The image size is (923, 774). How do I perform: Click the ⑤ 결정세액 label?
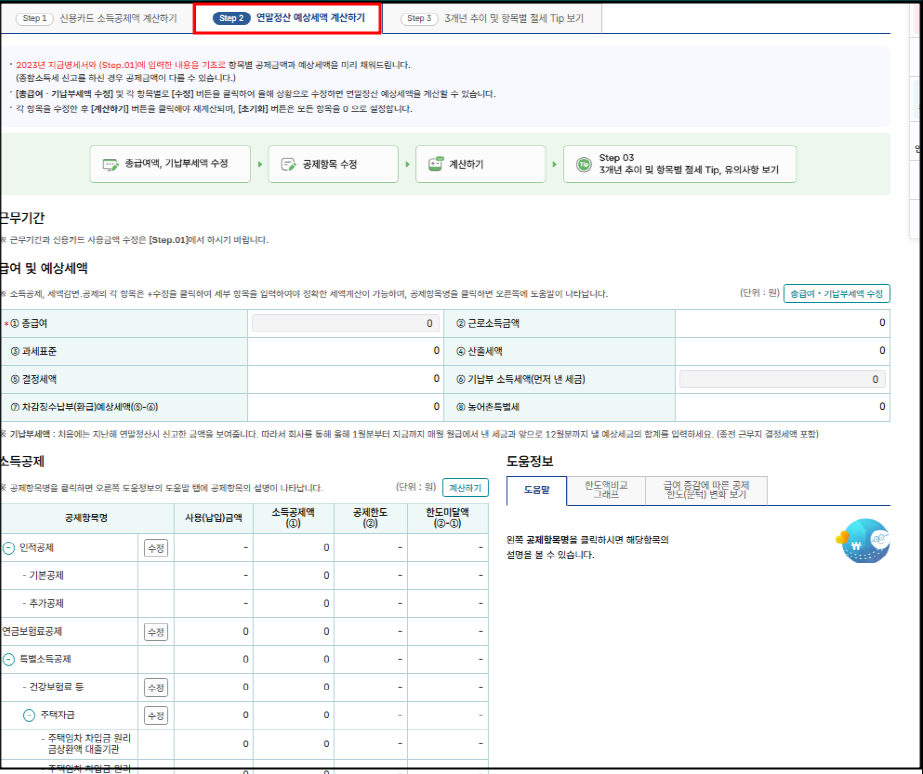[x=34, y=379]
